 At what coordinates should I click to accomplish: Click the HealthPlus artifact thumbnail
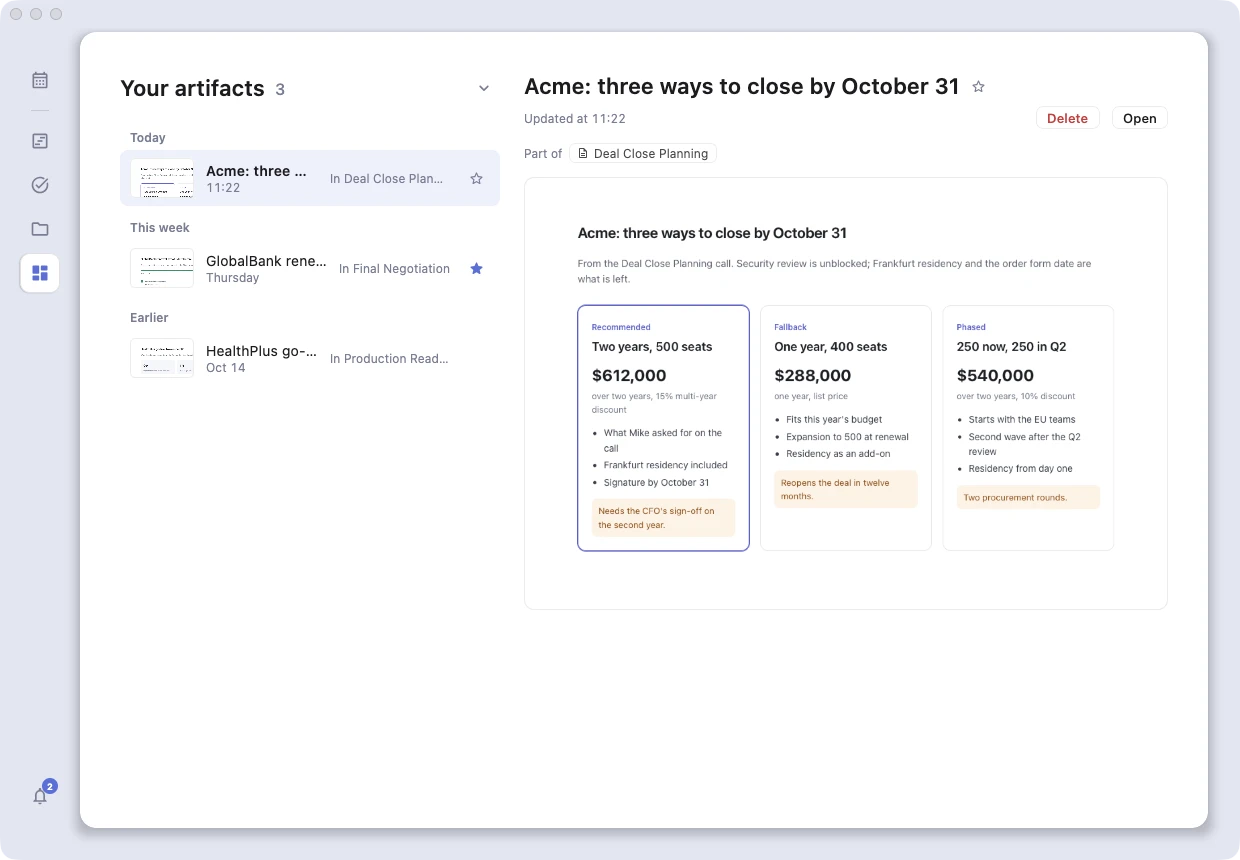162,358
